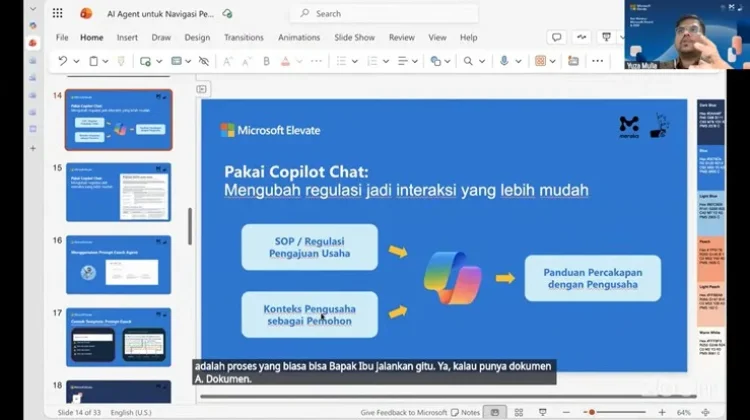Expand the Undo dropdown arrow
Screen dimensions: 750x420
coord(76,61)
